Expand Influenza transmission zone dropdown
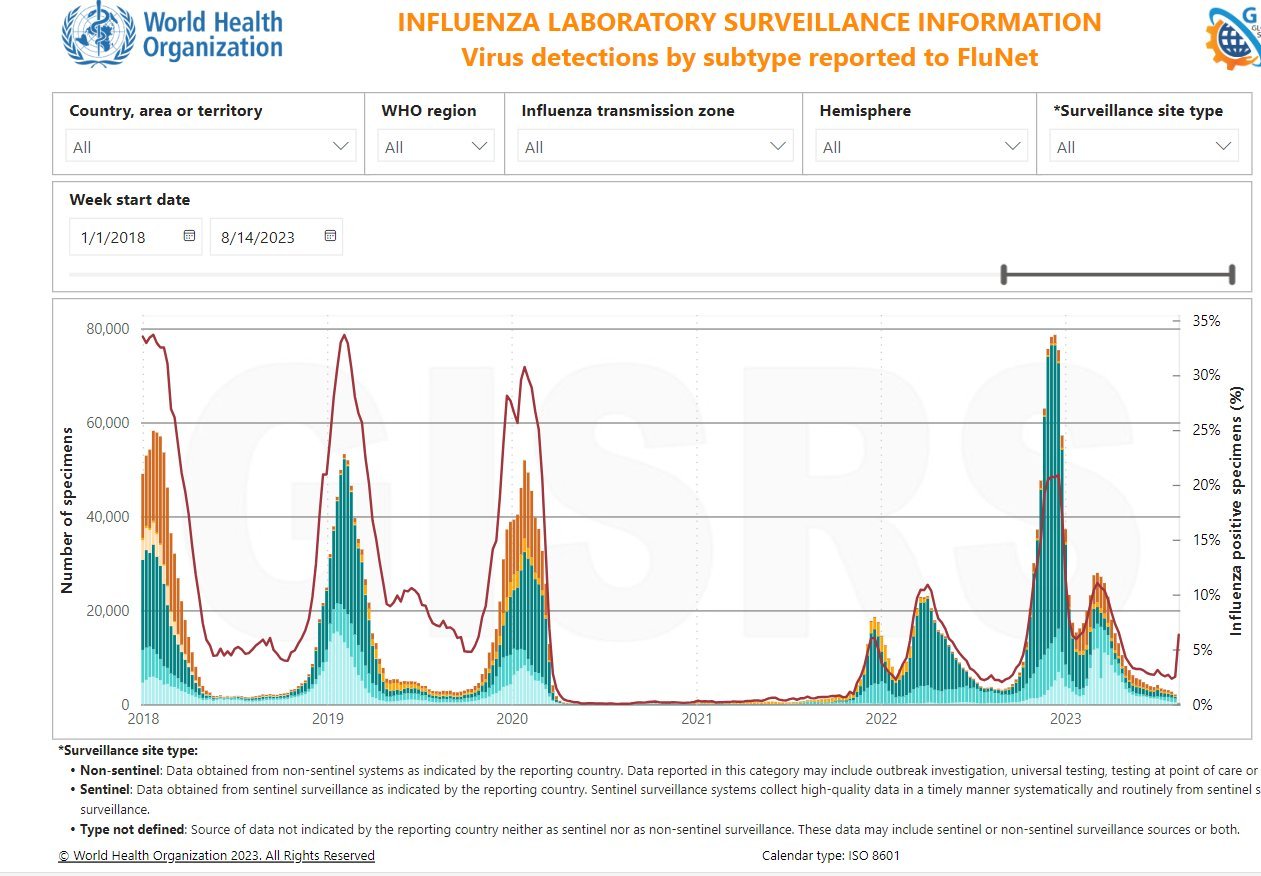The height and width of the screenshot is (876, 1261). pyautogui.click(x=654, y=147)
